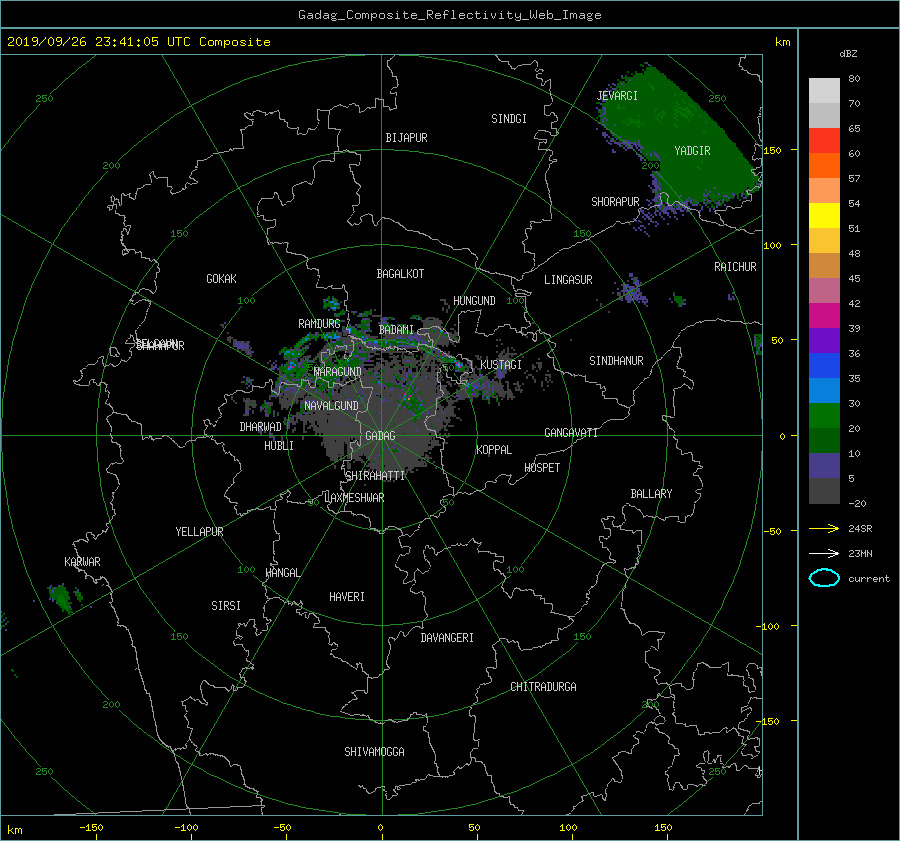The image size is (900, 841).
Task: Select the magenta 39-42 dBZ legend swatch
Action: pos(824,316)
